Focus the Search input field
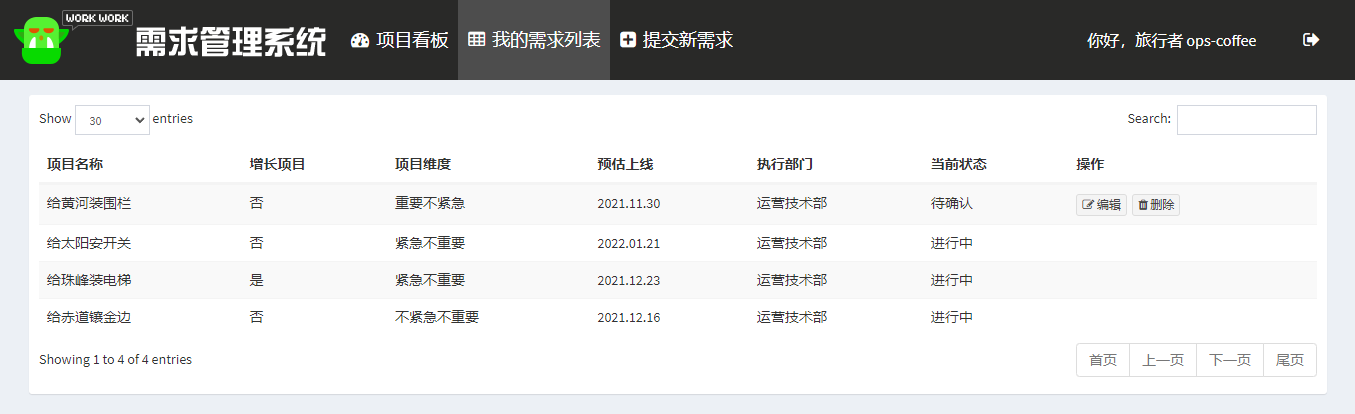This screenshot has width=1355, height=414. coord(1246,120)
